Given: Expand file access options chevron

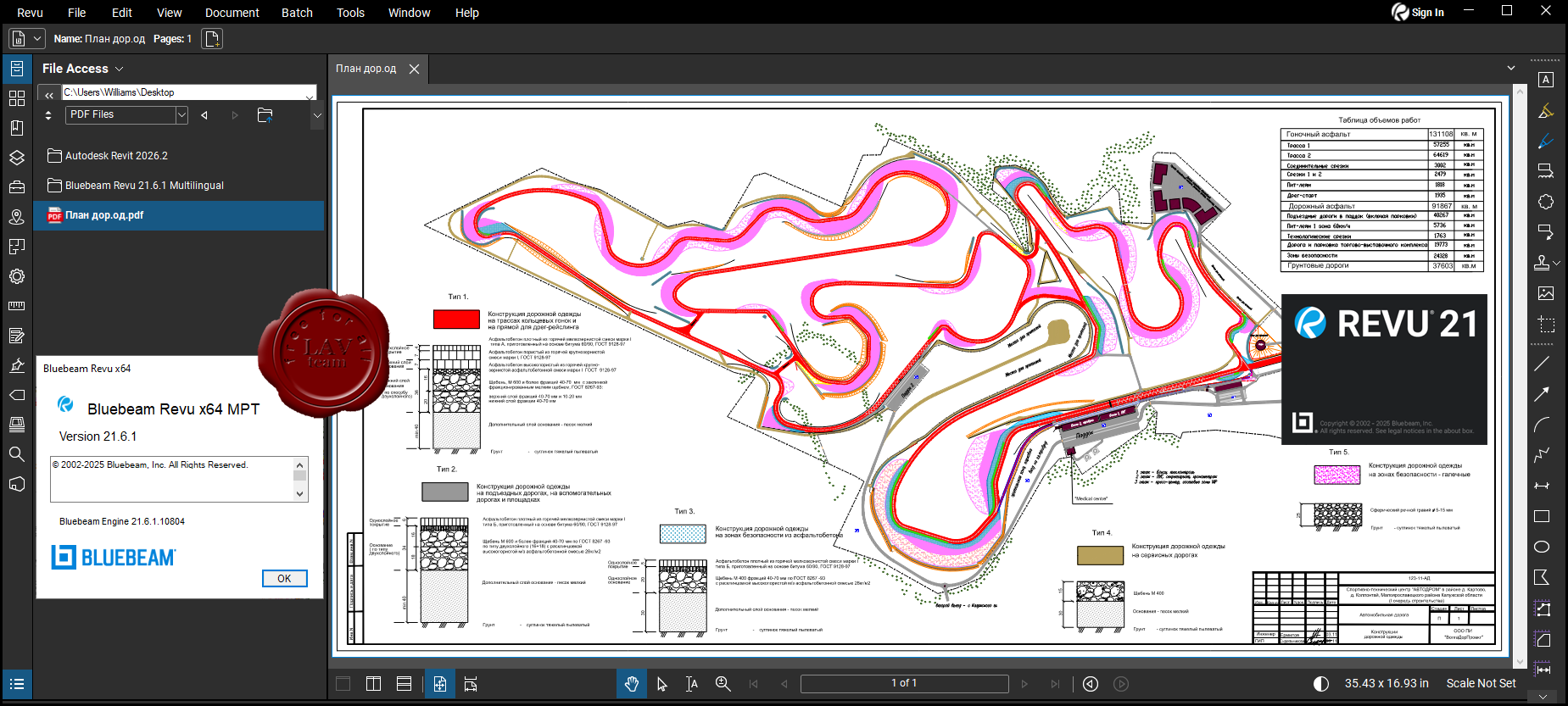Looking at the screenshot, I should pyautogui.click(x=317, y=115).
